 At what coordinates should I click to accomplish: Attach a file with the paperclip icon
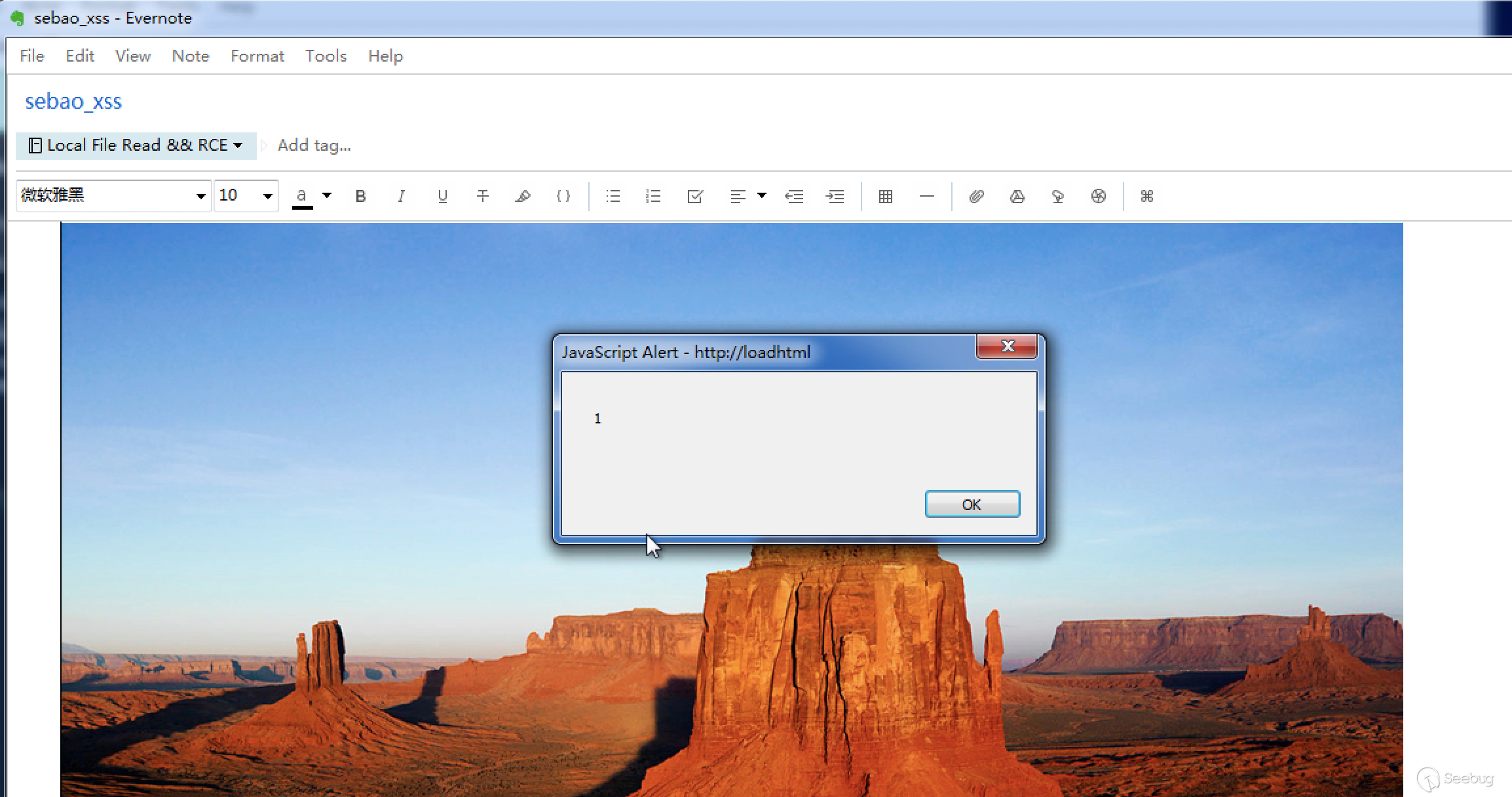point(976,196)
